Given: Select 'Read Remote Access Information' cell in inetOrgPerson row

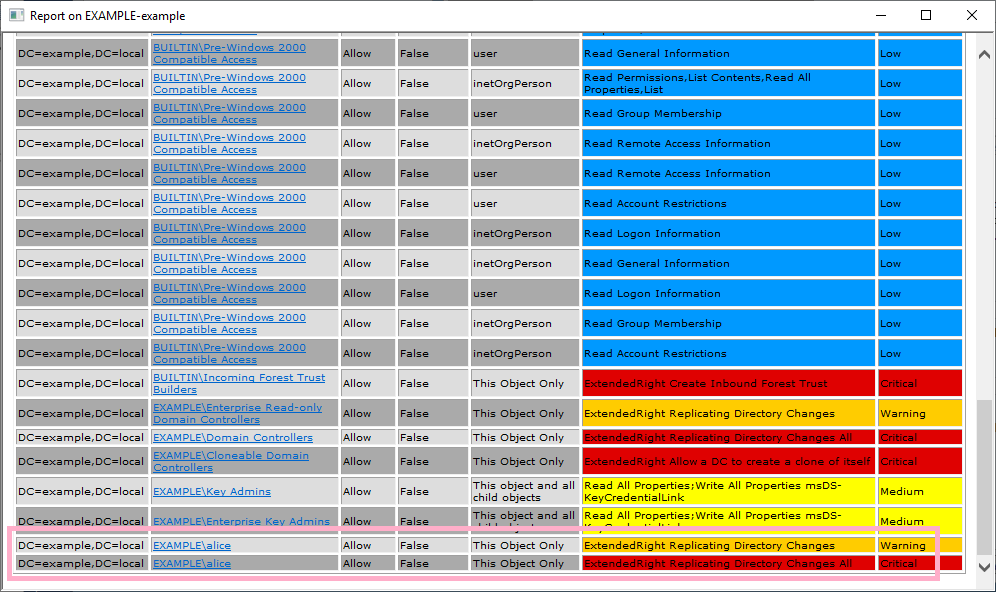Looking at the screenshot, I should (729, 144).
